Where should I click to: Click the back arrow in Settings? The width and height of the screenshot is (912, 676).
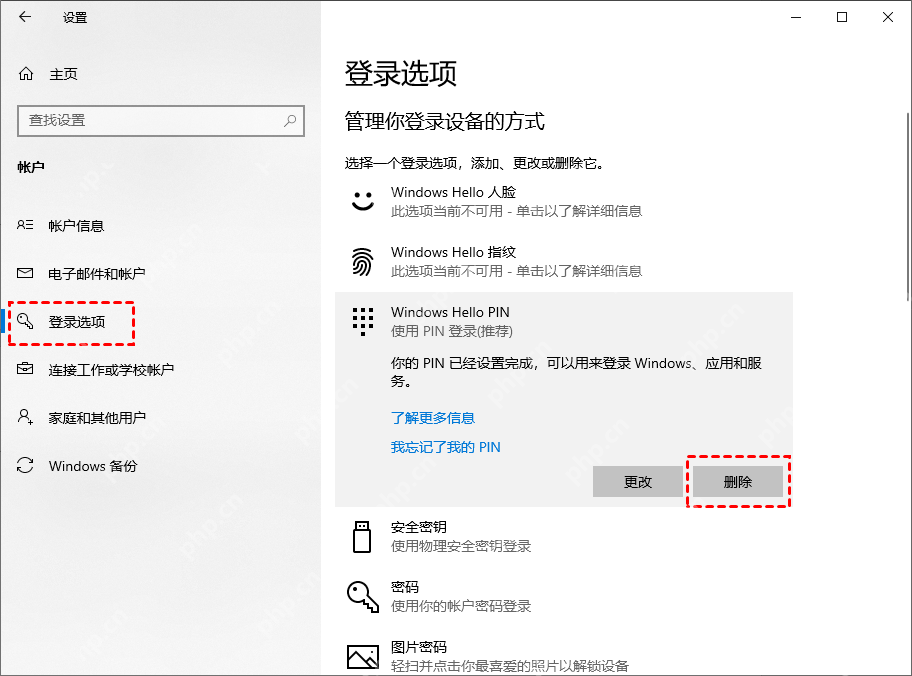[x=24, y=17]
